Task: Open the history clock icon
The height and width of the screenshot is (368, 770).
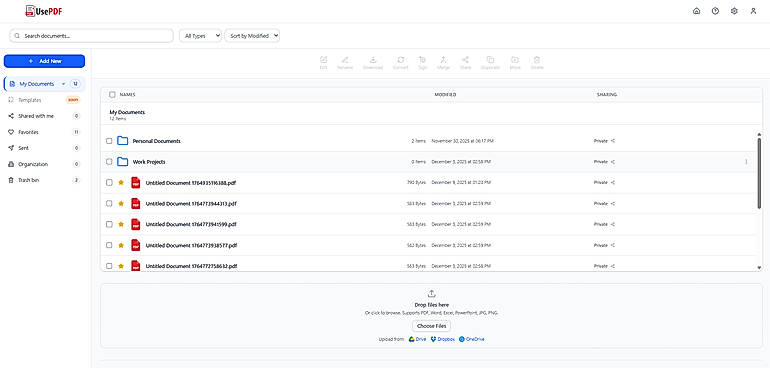Action: 715,11
